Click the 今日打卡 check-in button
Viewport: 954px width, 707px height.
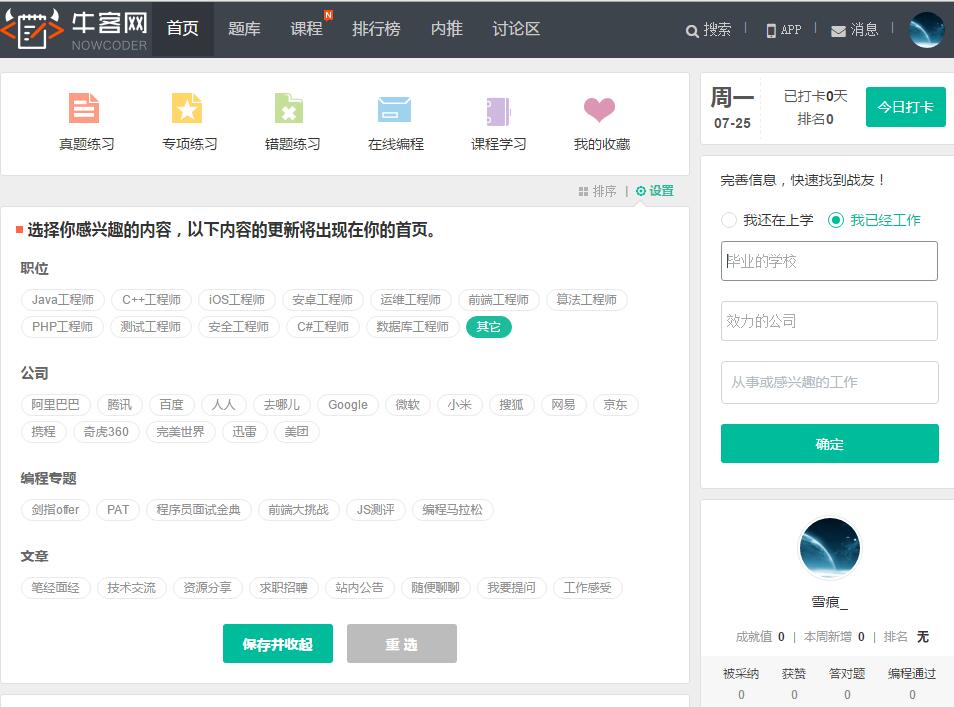(905, 107)
